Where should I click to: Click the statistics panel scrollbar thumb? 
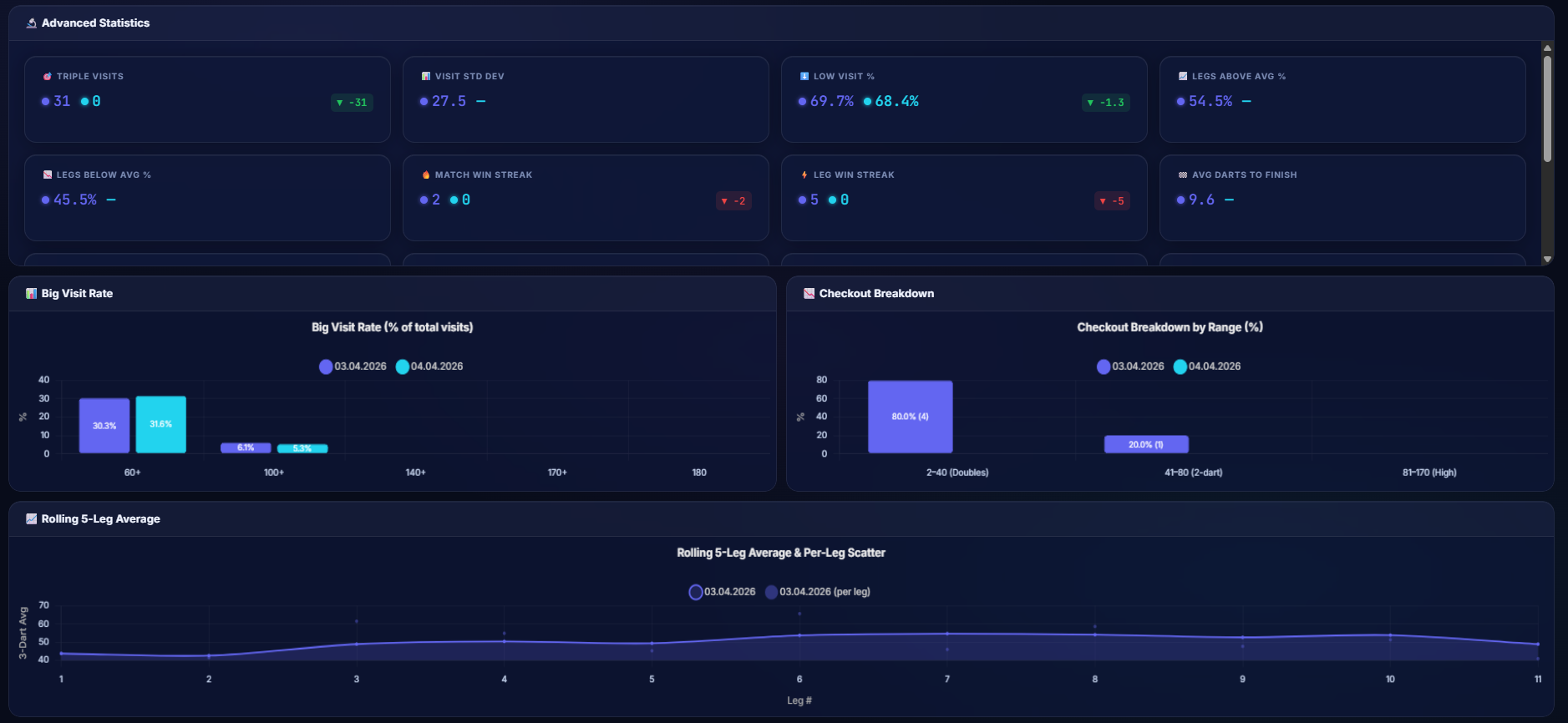(x=1547, y=109)
